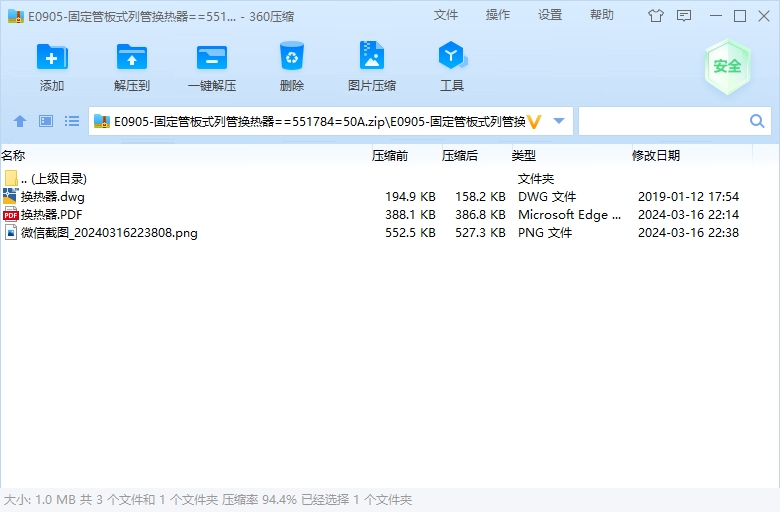The height and width of the screenshot is (512, 780).
Task: Maximize the 360压缩 window
Action: pyautogui.click(x=740, y=16)
